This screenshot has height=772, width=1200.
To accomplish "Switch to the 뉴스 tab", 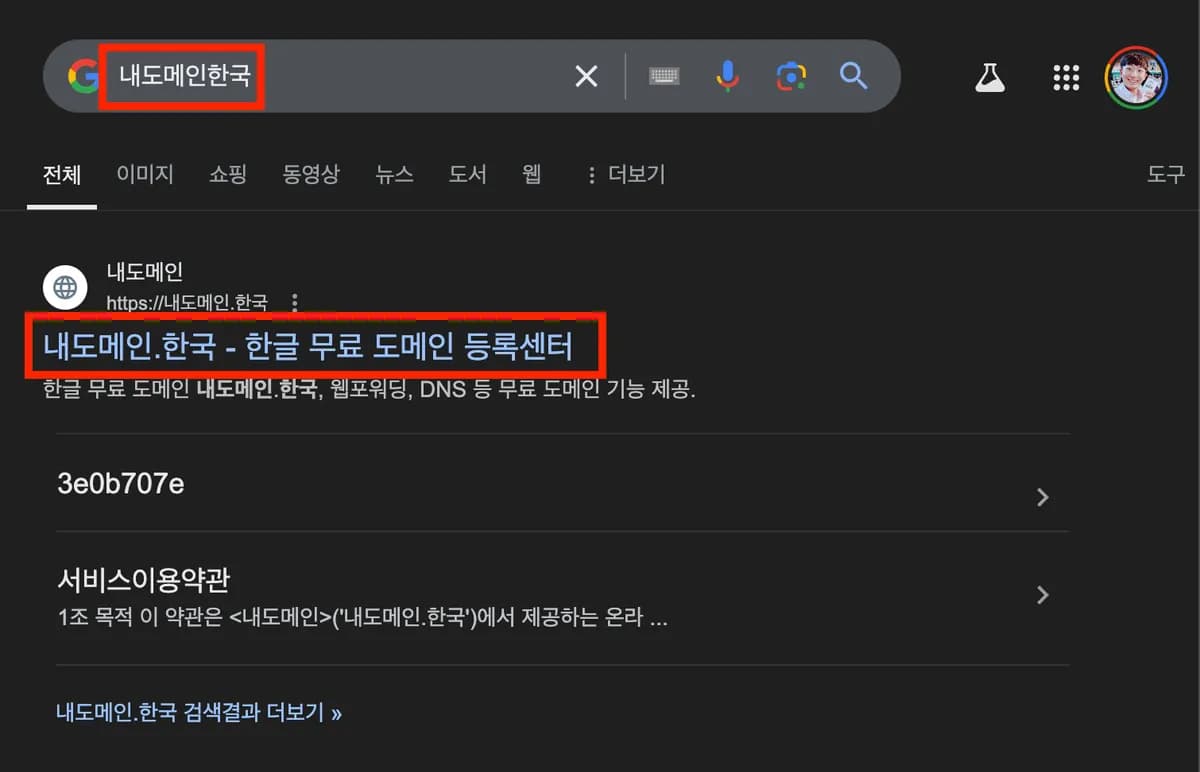I will click(x=394, y=175).
